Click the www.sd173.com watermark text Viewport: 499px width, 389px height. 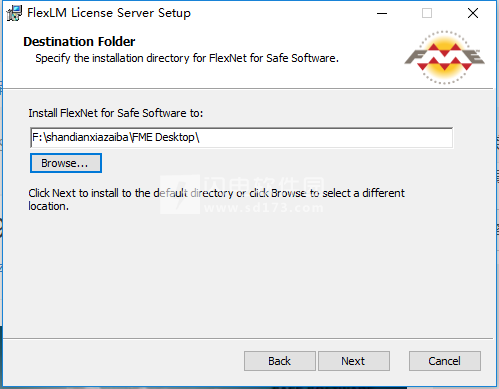coord(263,208)
